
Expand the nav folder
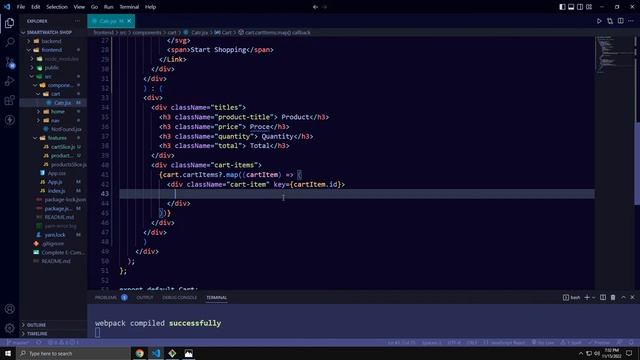coord(53,120)
